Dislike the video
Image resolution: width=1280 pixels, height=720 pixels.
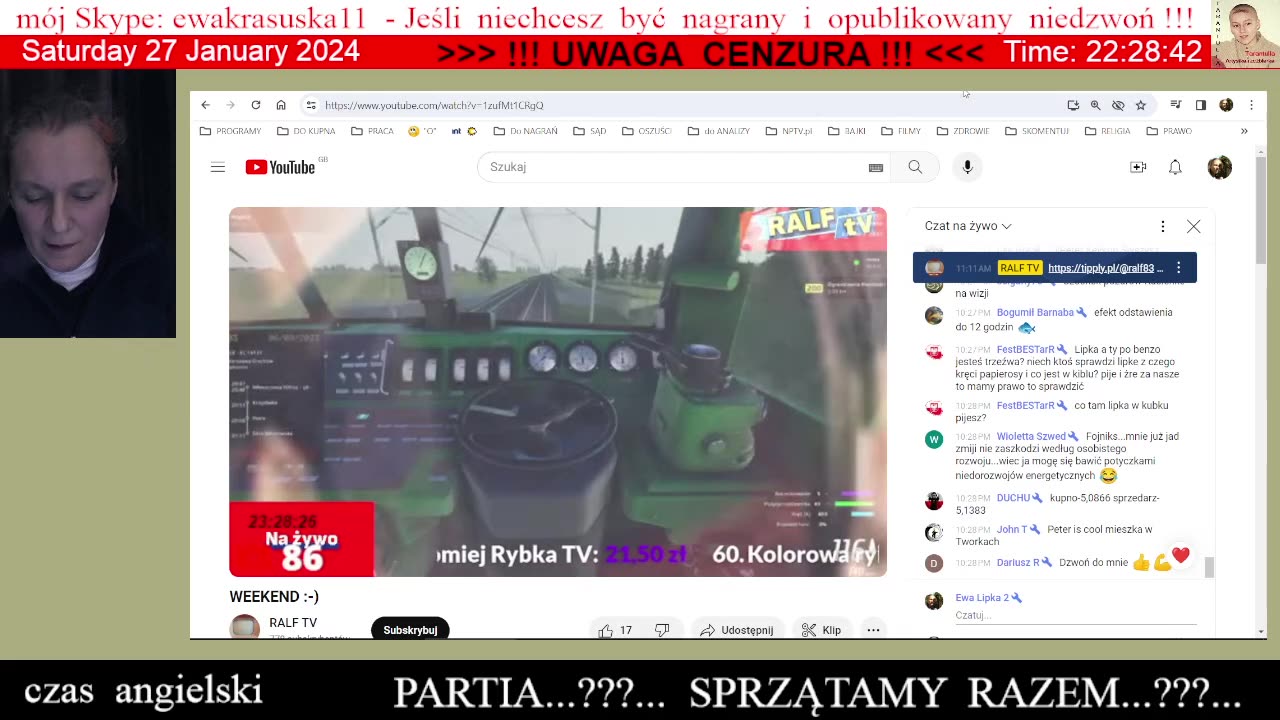(662, 630)
